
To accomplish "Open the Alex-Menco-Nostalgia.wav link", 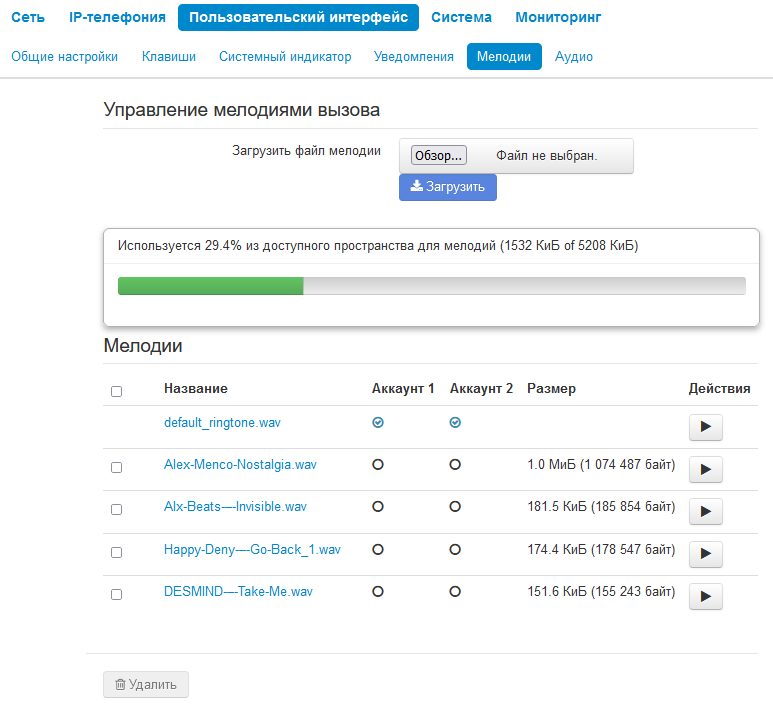I will (240, 464).
